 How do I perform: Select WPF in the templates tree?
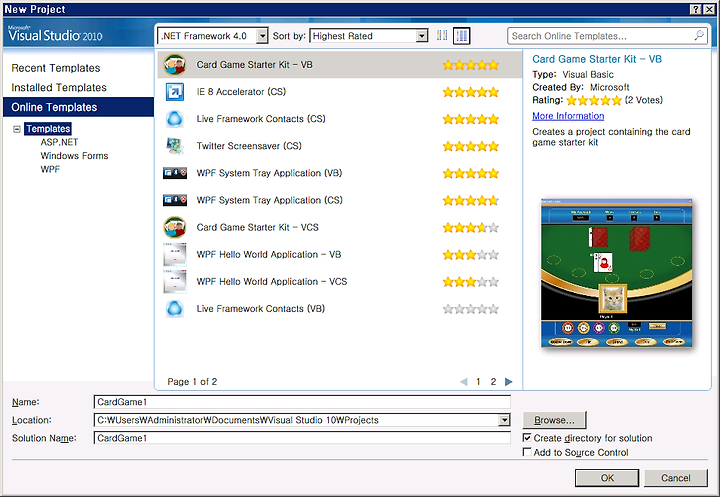pyautogui.click(x=50, y=169)
